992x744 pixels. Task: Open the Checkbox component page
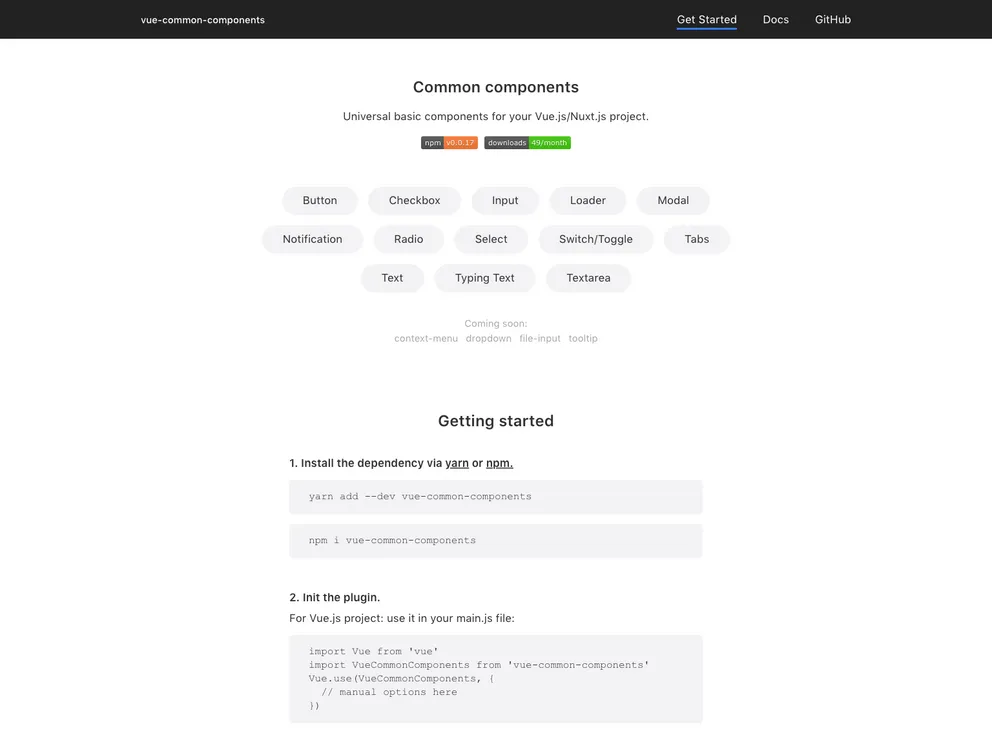pos(414,201)
